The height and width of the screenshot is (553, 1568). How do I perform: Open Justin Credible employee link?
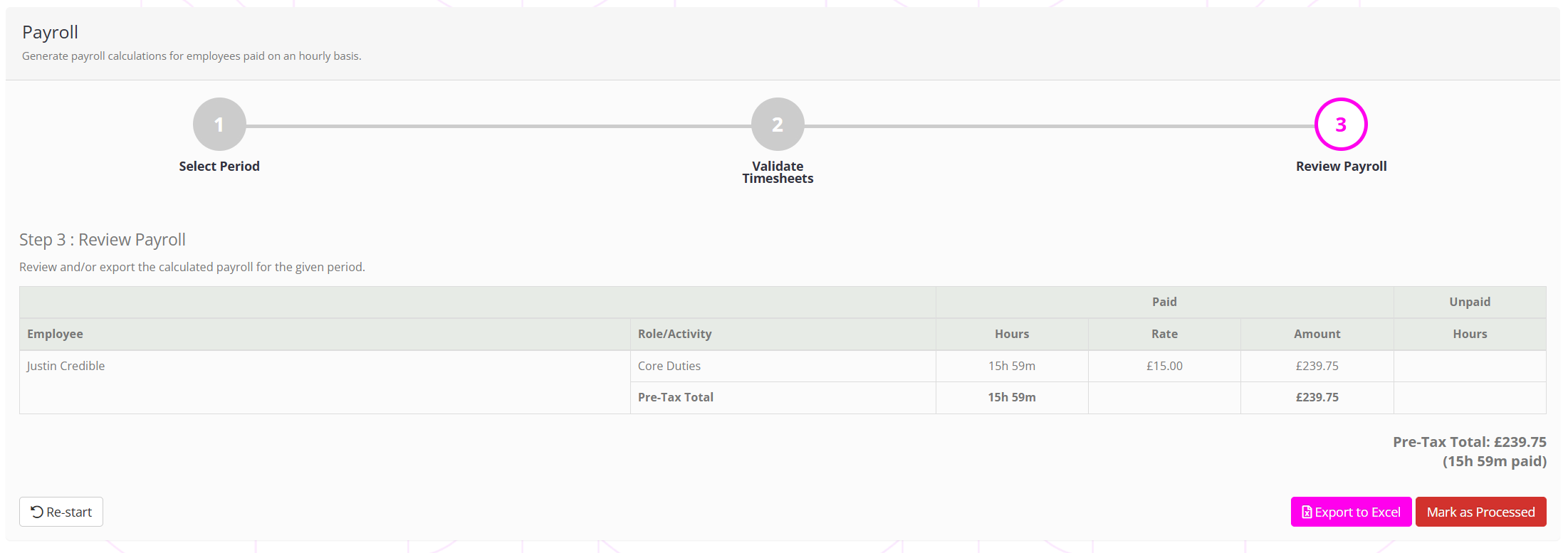point(66,366)
